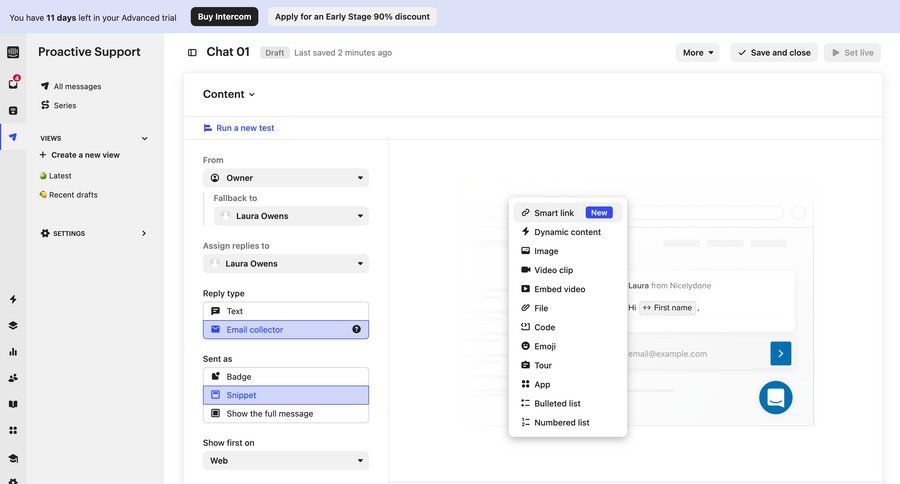
Task: Select Badge under Sent as
Action: [286, 377]
